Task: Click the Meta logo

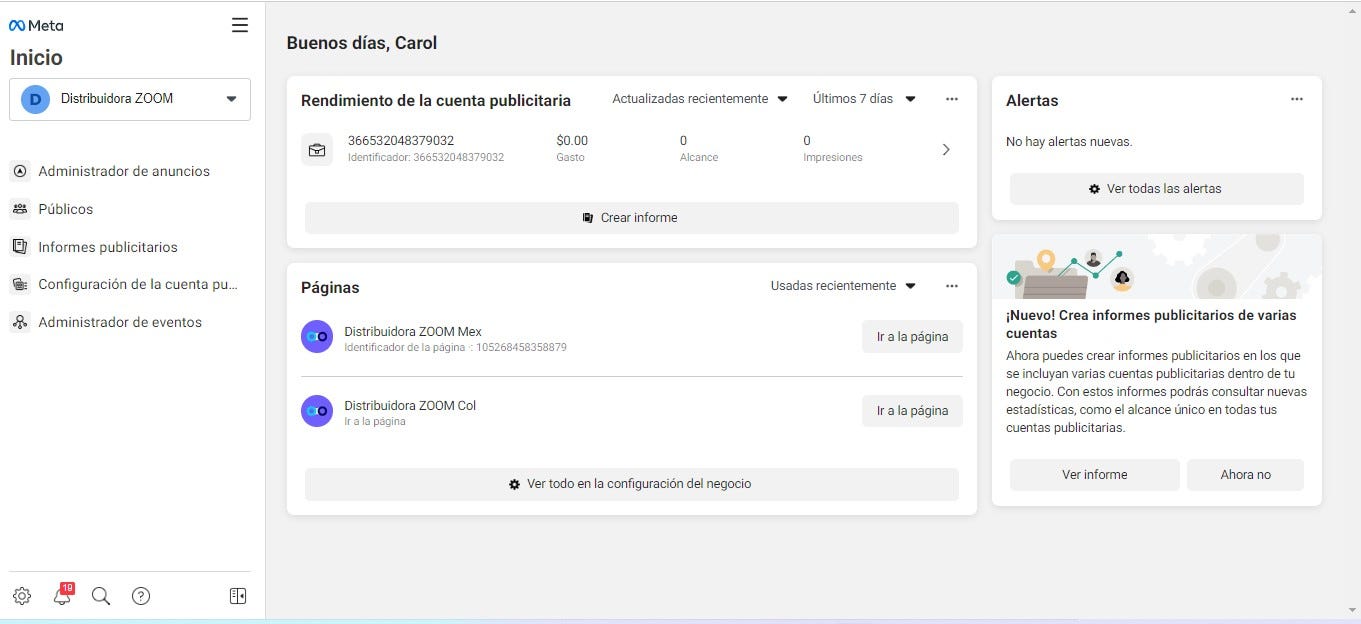Action: pyautogui.click(x=36, y=26)
